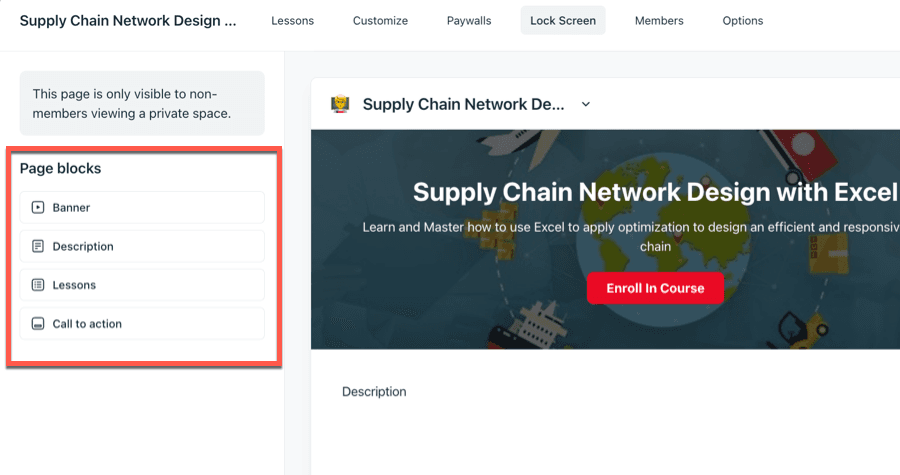Select the Banner page block
Image resolution: width=900 pixels, height=475 pixels.
point(142,208)
